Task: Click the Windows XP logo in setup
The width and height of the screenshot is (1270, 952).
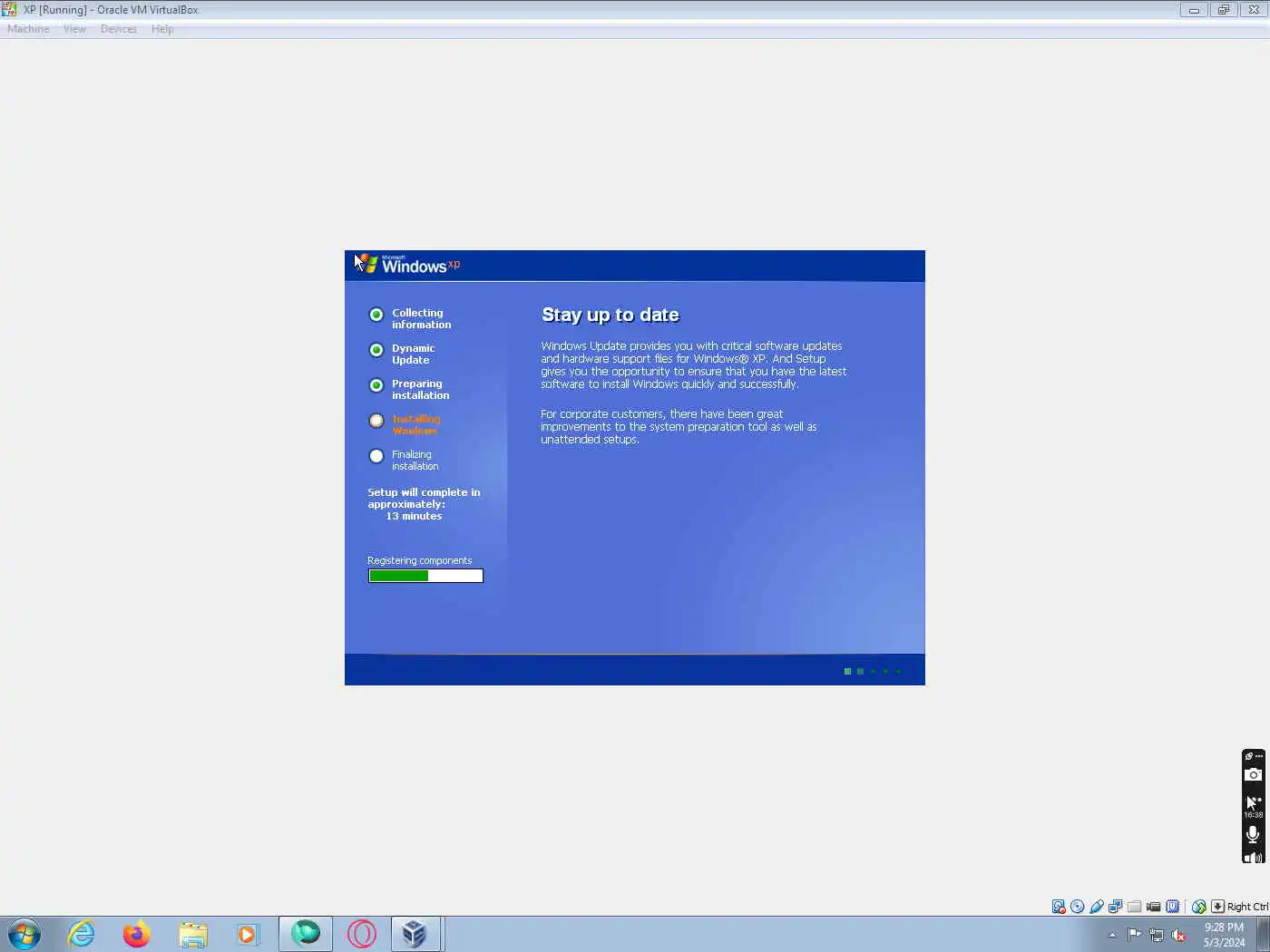Action: pyautogui.click(x=407, y=264)
